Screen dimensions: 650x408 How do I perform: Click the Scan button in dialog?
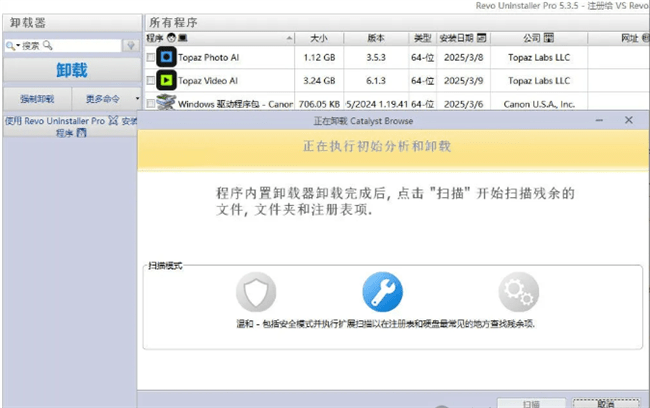(531, 403)
